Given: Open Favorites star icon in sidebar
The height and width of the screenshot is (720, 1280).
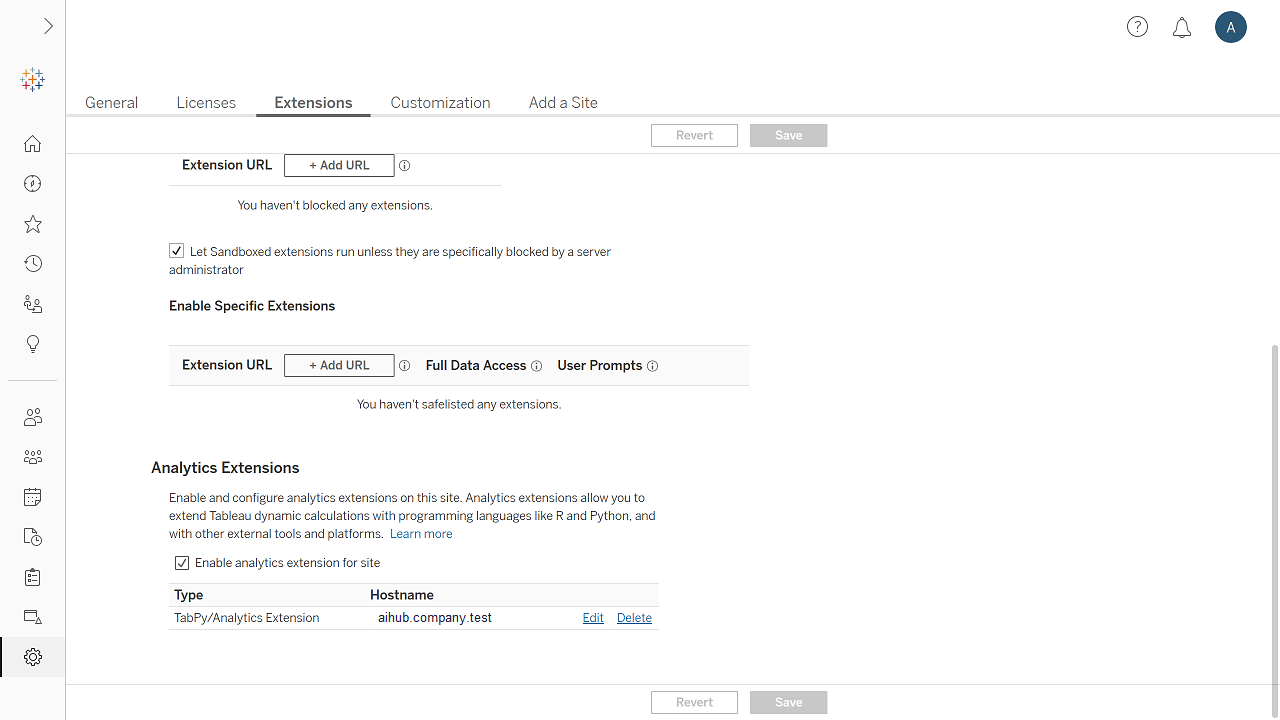Looking at the screenshot, I should click(33, 224).
